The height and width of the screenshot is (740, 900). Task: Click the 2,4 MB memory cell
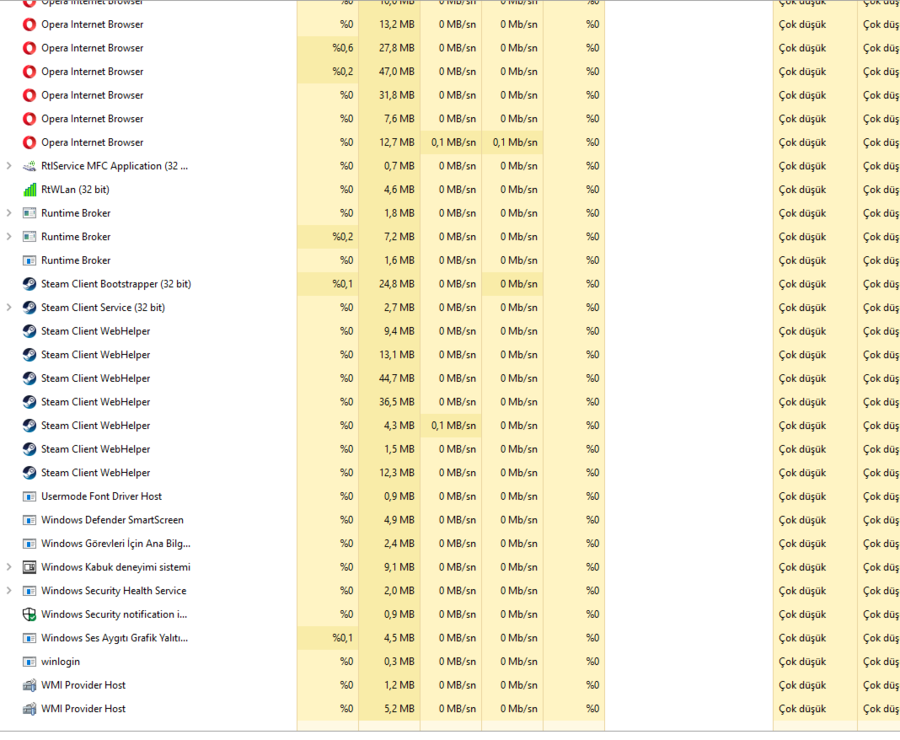tap(389, 544)
